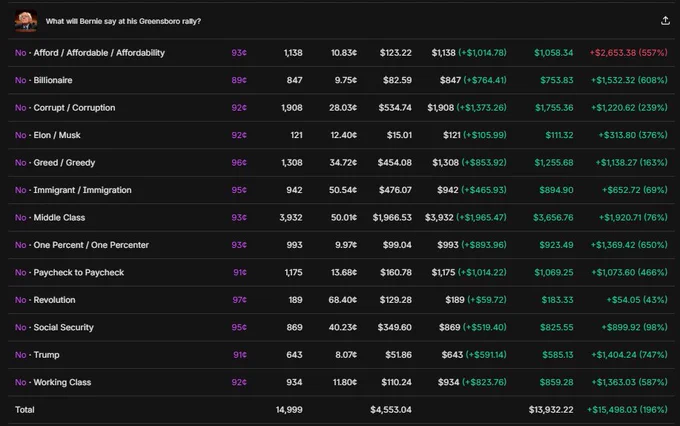The width and height of the screenshot is (680, 426).
Task: Open the Billionaire position row
Action: tap(341, 80)
